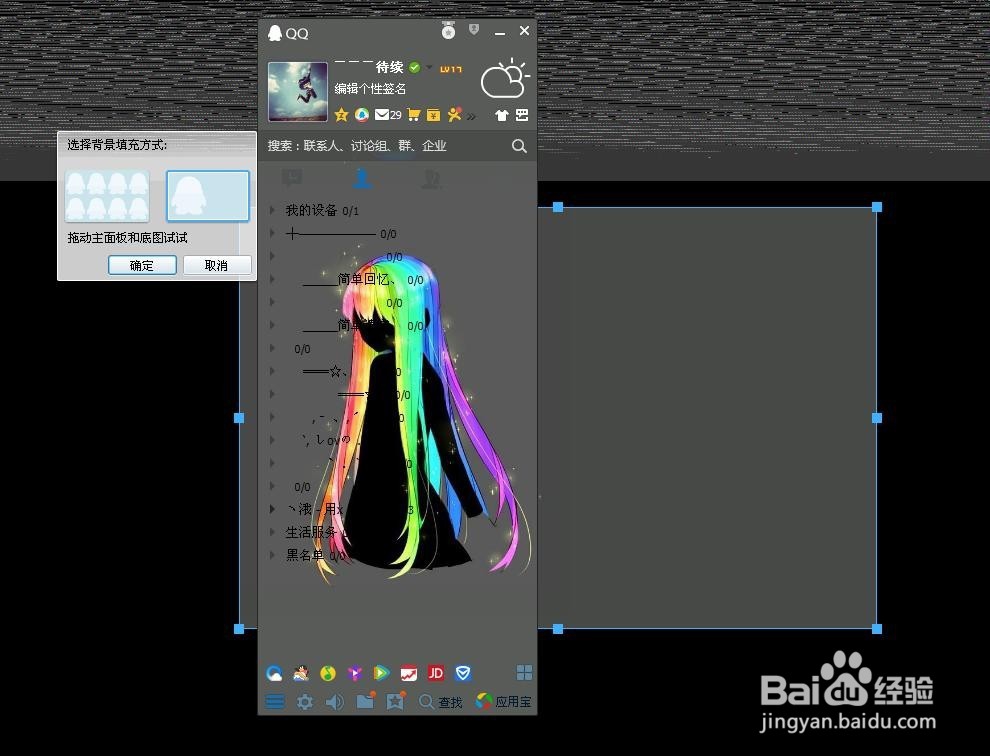Open the message manager speaker icon

[x=335, y=702]
